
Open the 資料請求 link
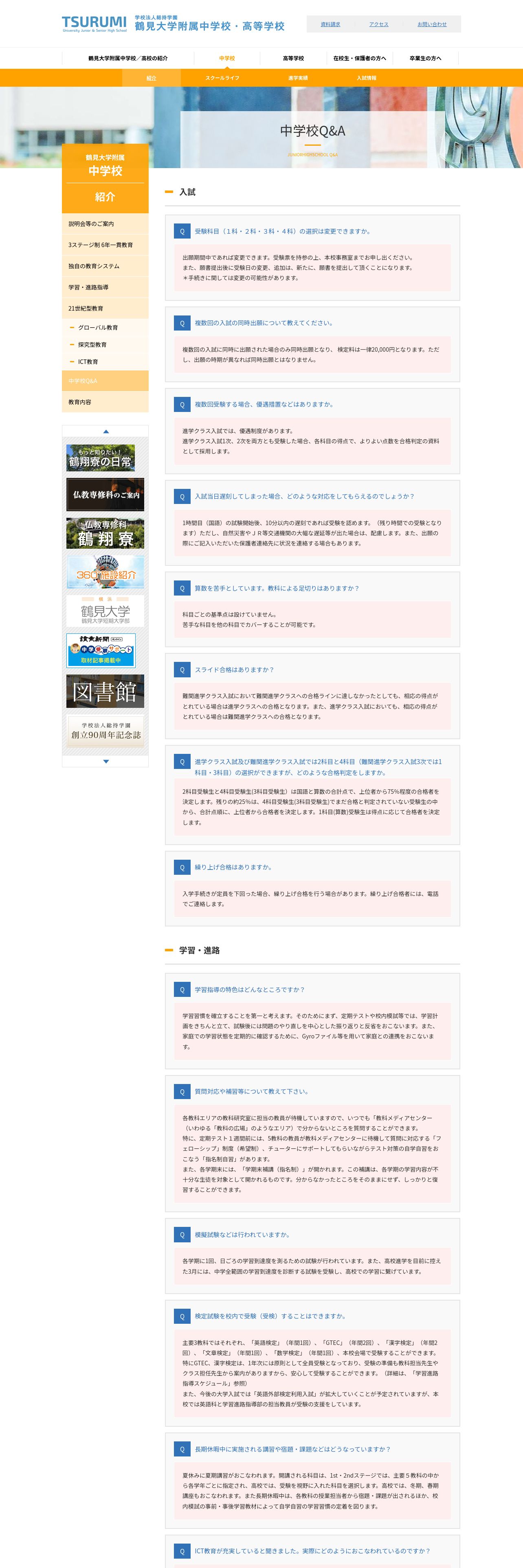pos(331,24)
